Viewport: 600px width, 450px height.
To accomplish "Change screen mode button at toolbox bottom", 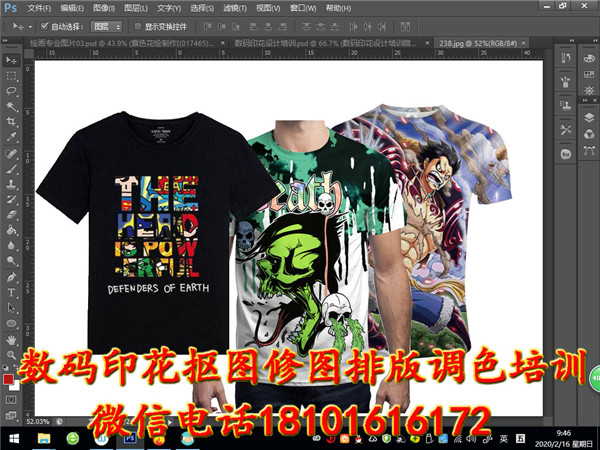I will click(11, 415).
